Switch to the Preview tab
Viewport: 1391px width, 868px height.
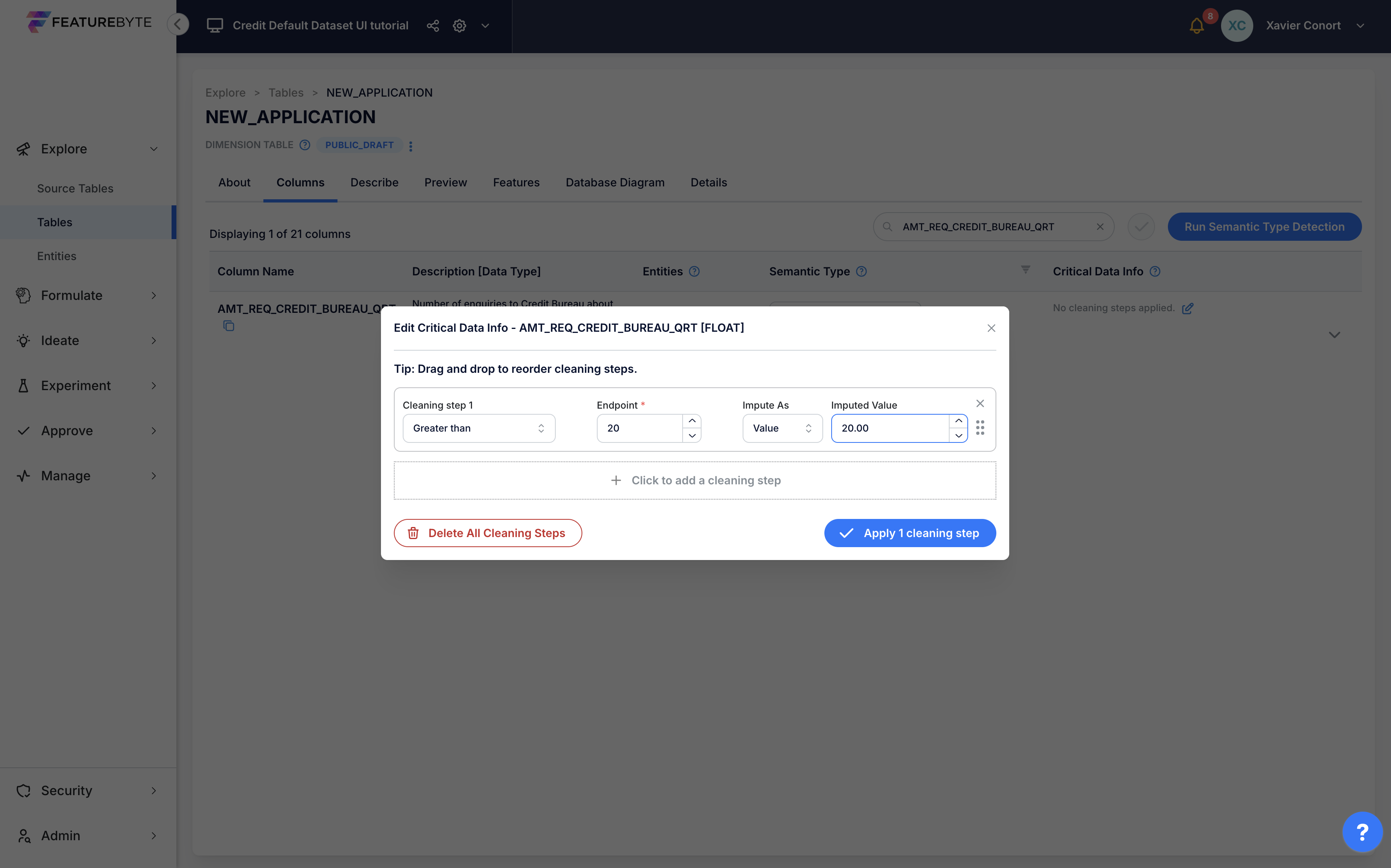point(445,182)
